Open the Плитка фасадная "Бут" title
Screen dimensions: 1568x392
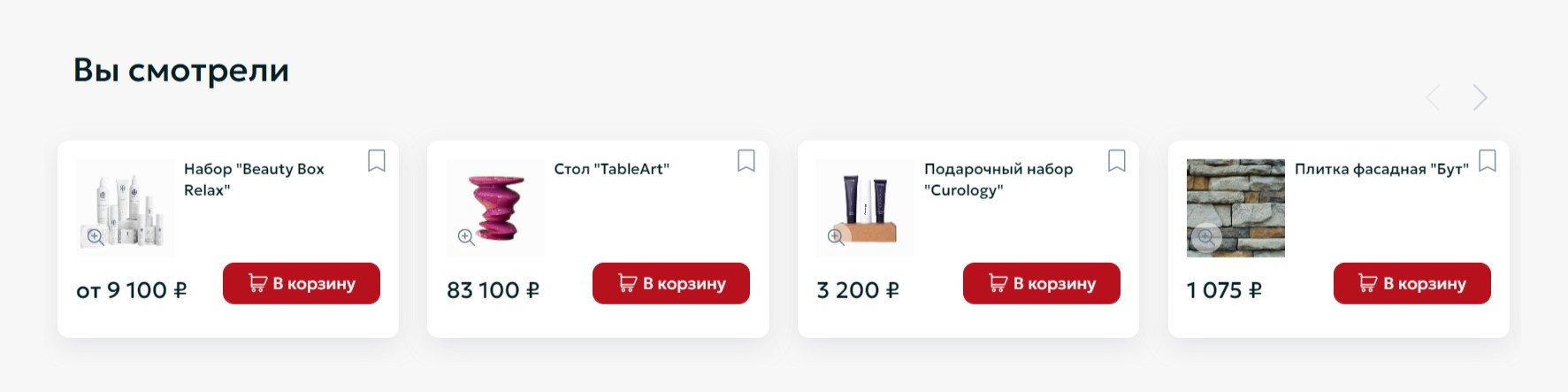coord(1381,169)
